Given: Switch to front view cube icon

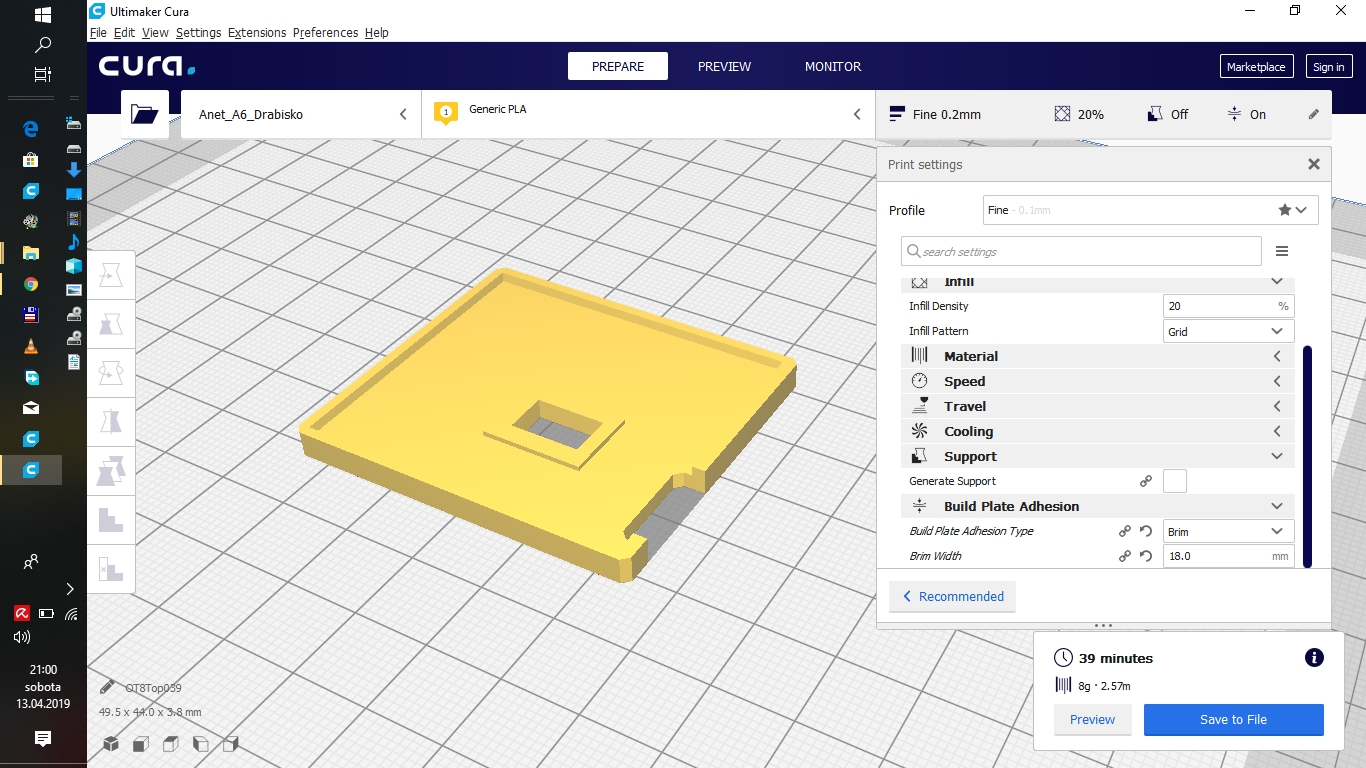Looking at the screenshot, I should pos(141,744).
